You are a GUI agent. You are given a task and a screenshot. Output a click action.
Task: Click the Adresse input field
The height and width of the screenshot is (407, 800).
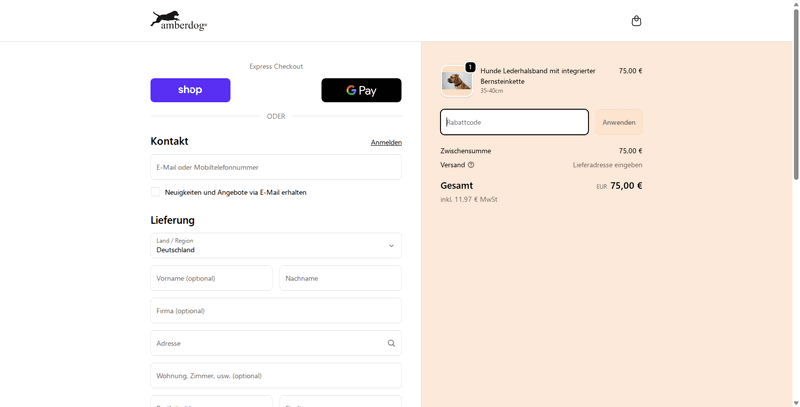point(276,343)
